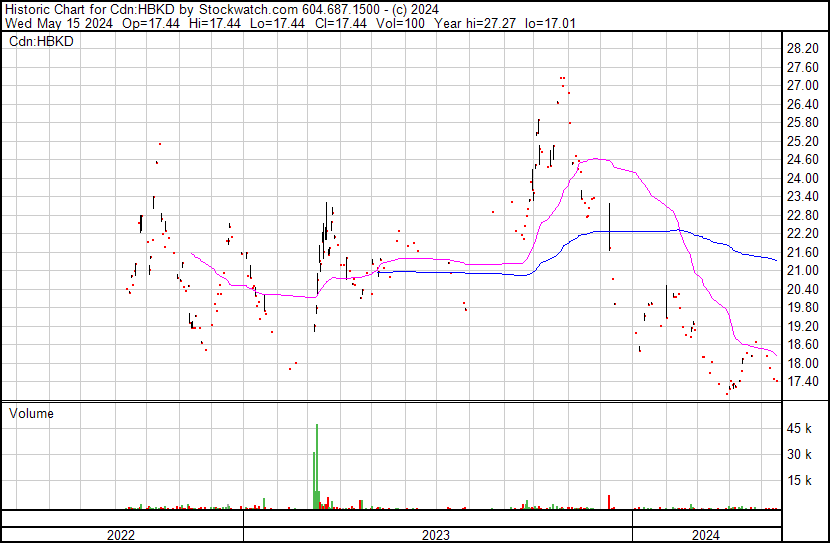Image resolution: width=830 pixels, height=543 pixels.
Task: Click the Volume panel label
Action: (31, 413)
